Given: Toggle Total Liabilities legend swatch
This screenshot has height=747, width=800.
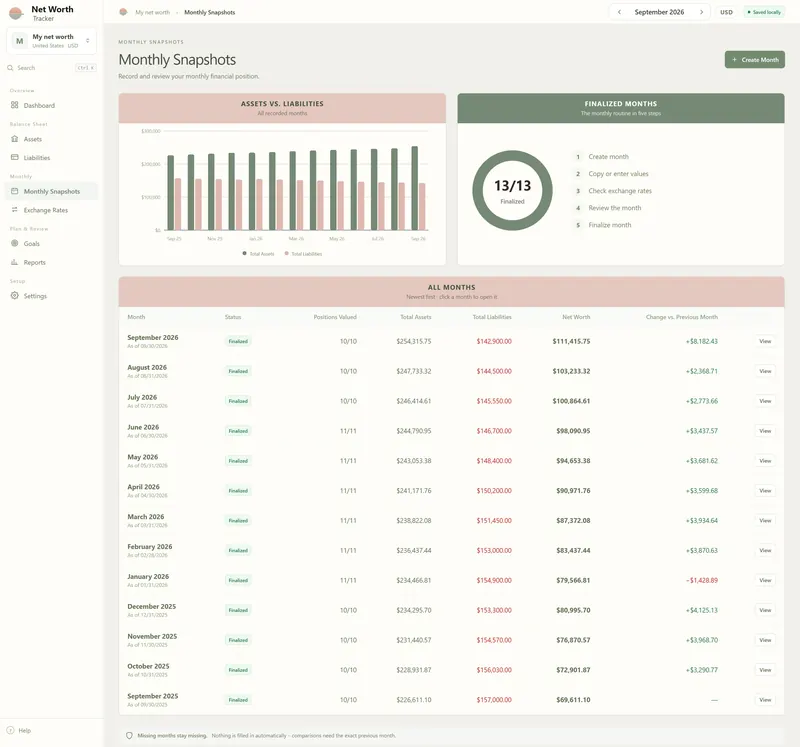Looking at the screenshot, I should [x=287, y=253].
